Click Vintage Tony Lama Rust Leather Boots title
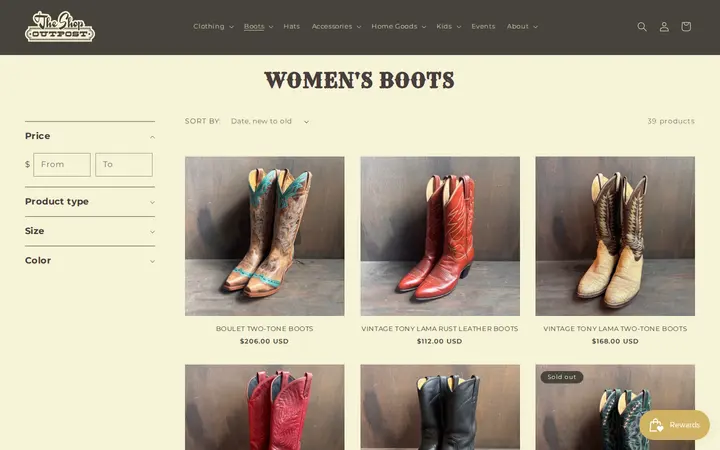Image resolution: width=720 pixels, height=450 pixels. (440, 329)
